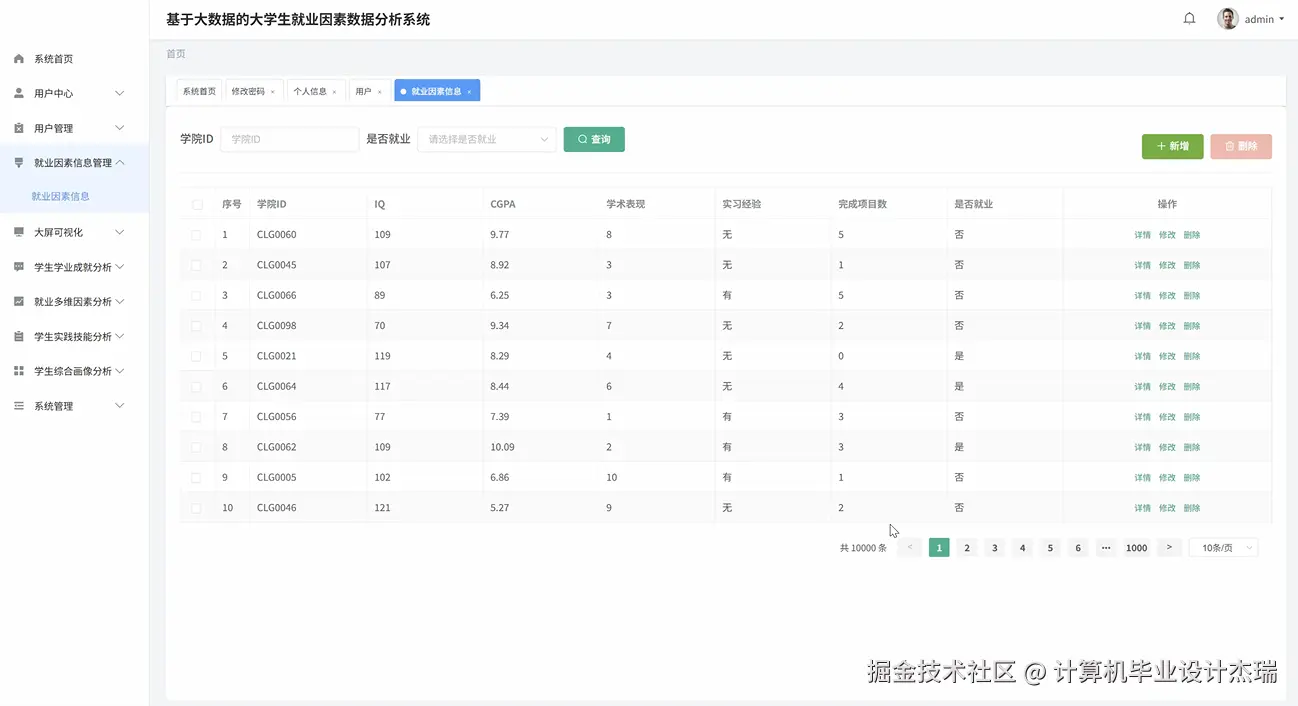Click the red 删除 batch delete button
The height and width of the screenshot is (706, 1298).
pyautogui.click(x=1241, y=146)
